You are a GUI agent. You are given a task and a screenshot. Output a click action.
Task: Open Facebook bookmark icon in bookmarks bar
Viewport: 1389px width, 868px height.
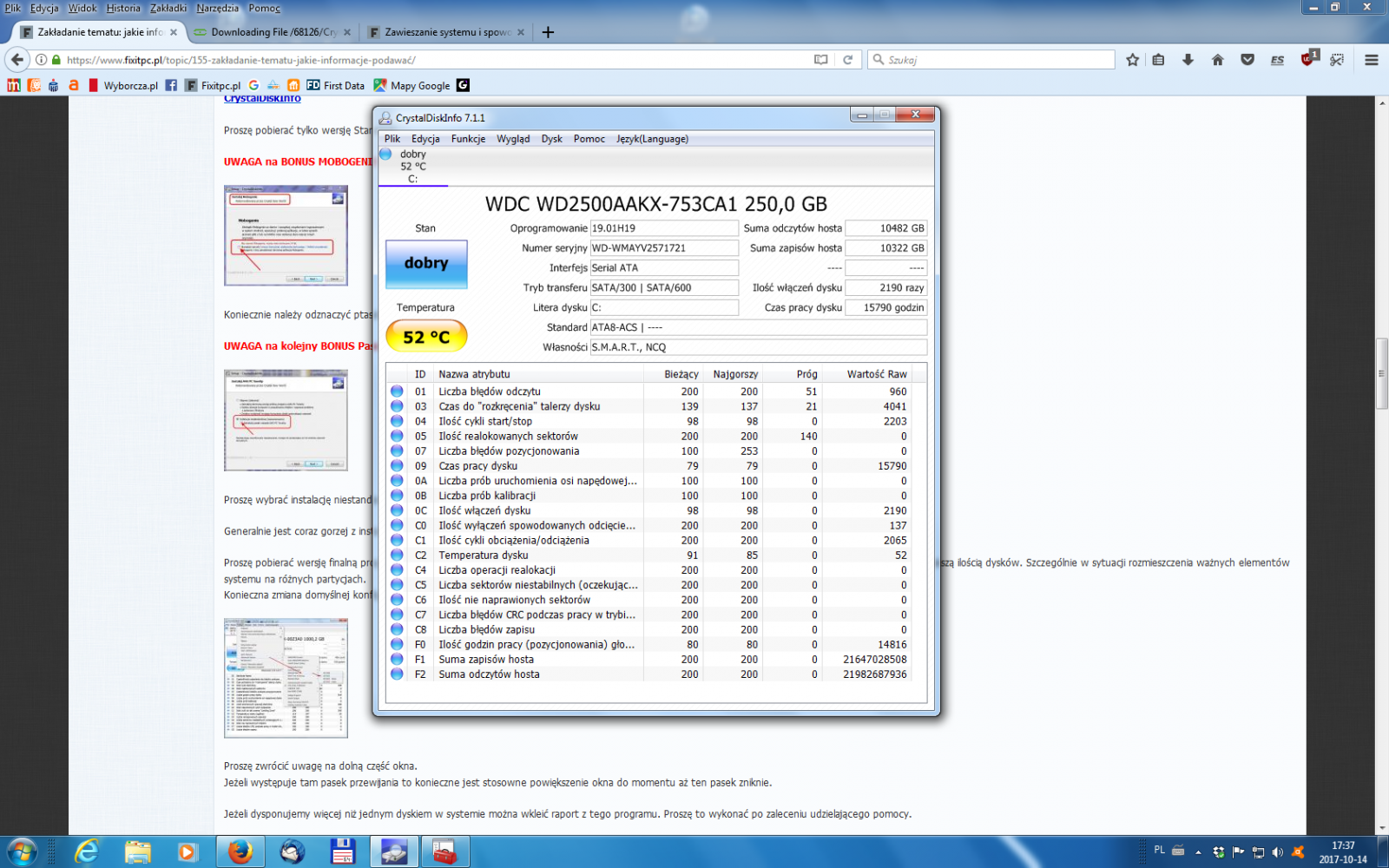[171, 85]
